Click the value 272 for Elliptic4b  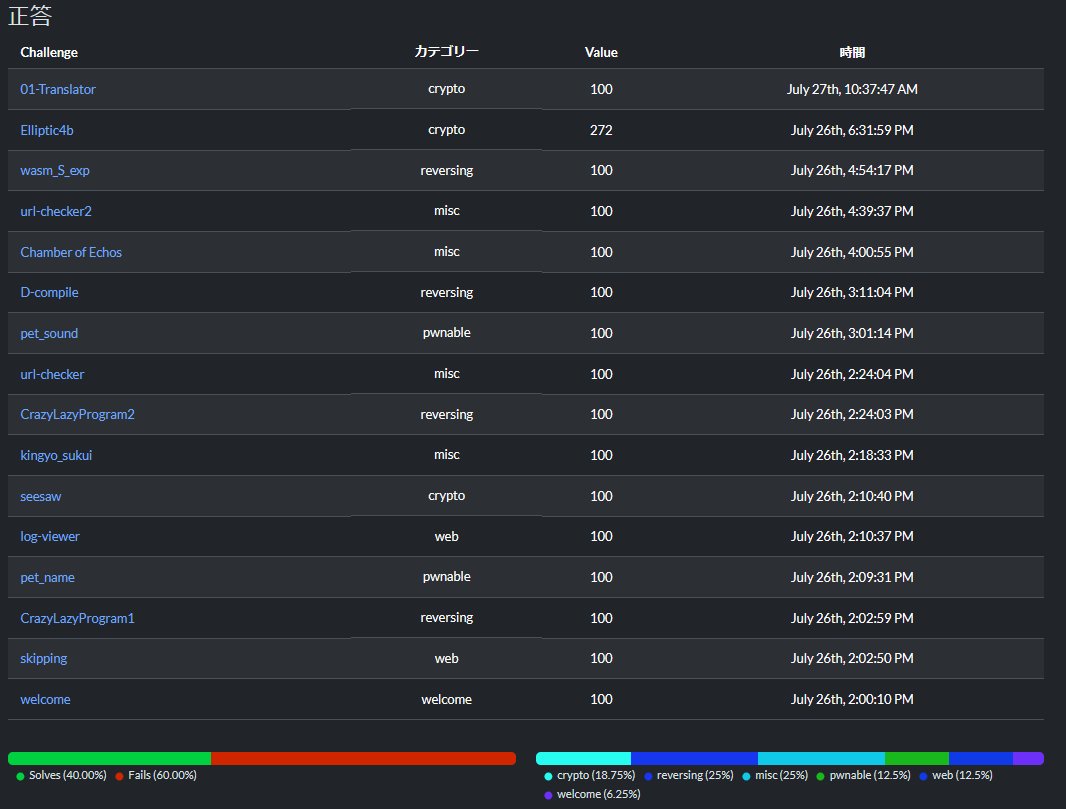point(601,130)
